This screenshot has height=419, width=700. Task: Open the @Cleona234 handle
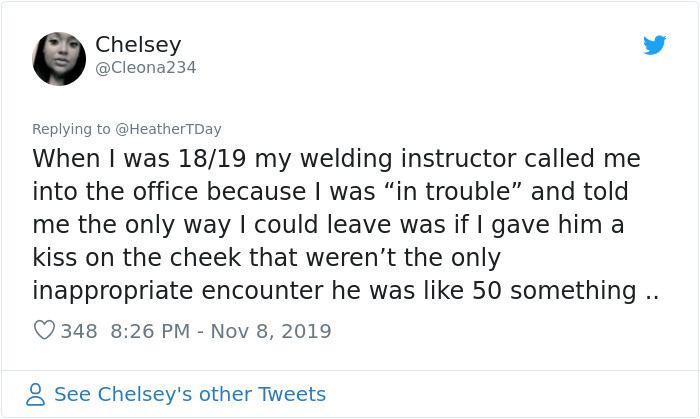click(145, 68)
